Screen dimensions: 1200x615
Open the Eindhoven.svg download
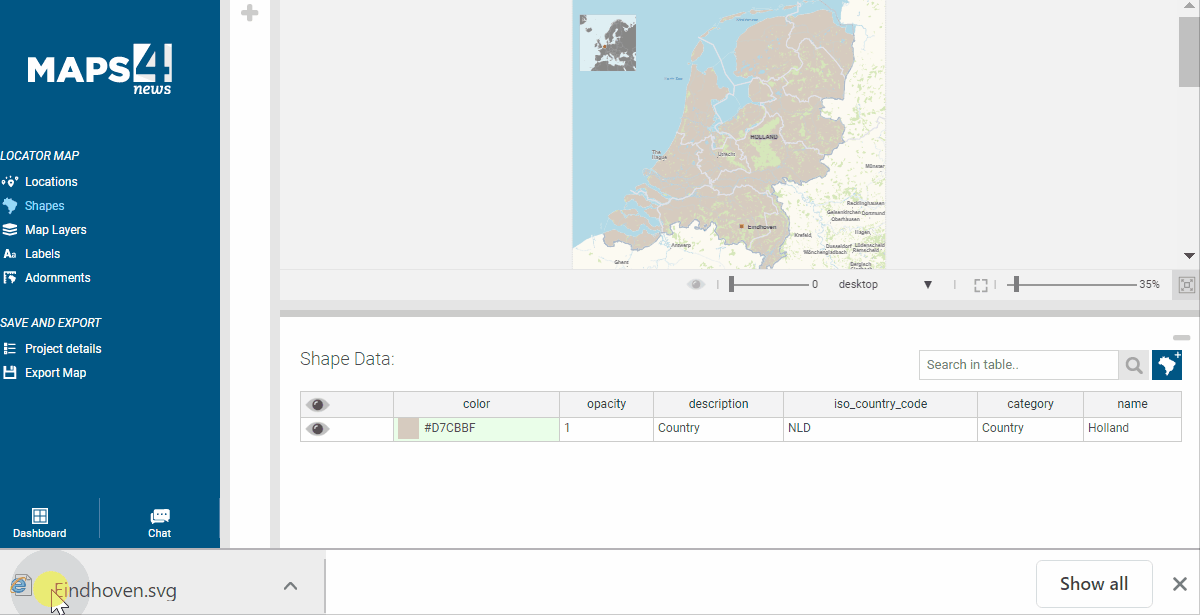click(115, 589)
